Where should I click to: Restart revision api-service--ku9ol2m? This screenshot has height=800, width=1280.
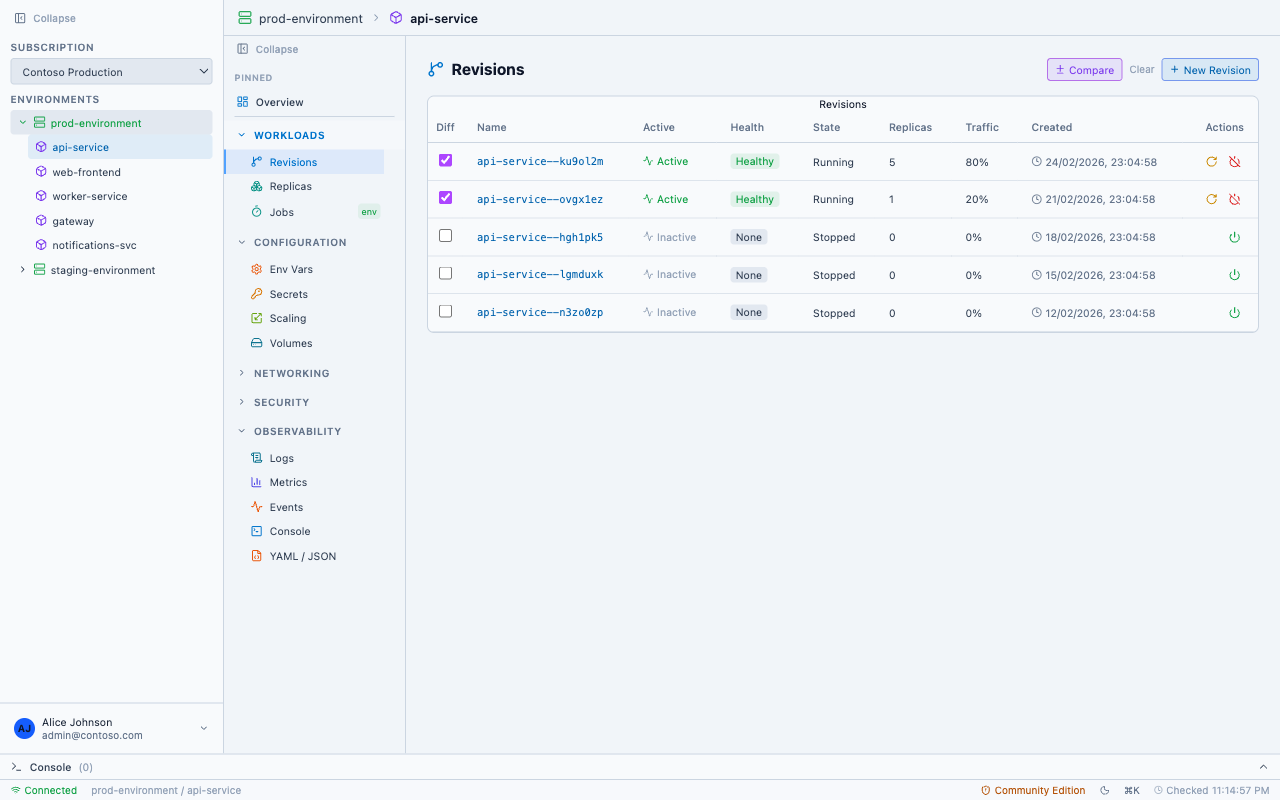pyautogui.click(x=1211, y=161)
